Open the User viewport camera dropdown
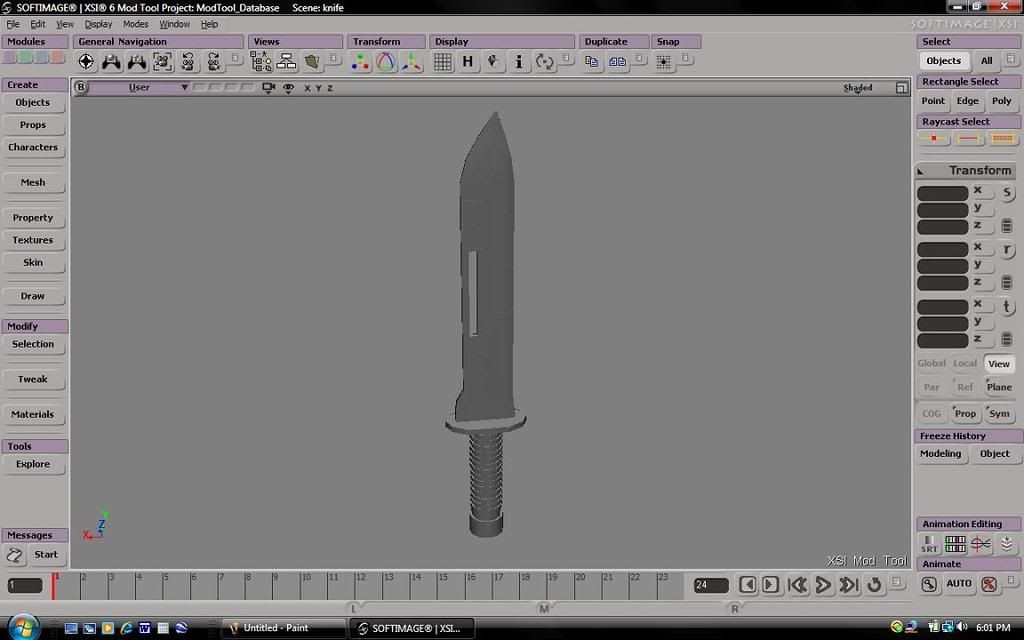Viewport: 1024px width, 640px height. (139, 88)
